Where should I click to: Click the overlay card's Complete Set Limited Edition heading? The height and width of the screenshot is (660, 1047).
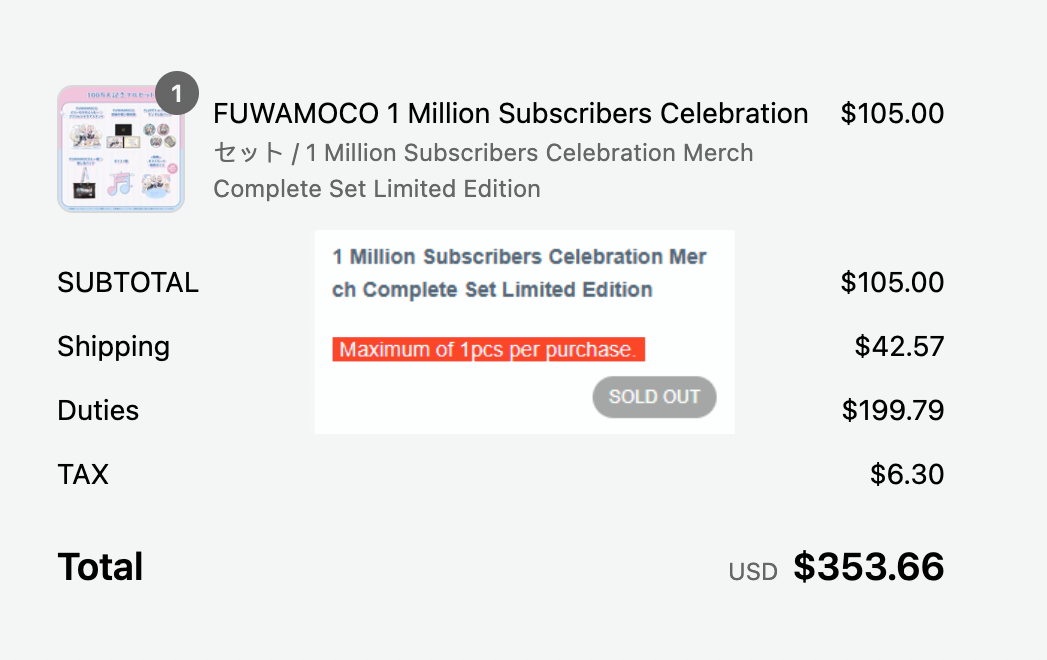[x=520, y=273]
